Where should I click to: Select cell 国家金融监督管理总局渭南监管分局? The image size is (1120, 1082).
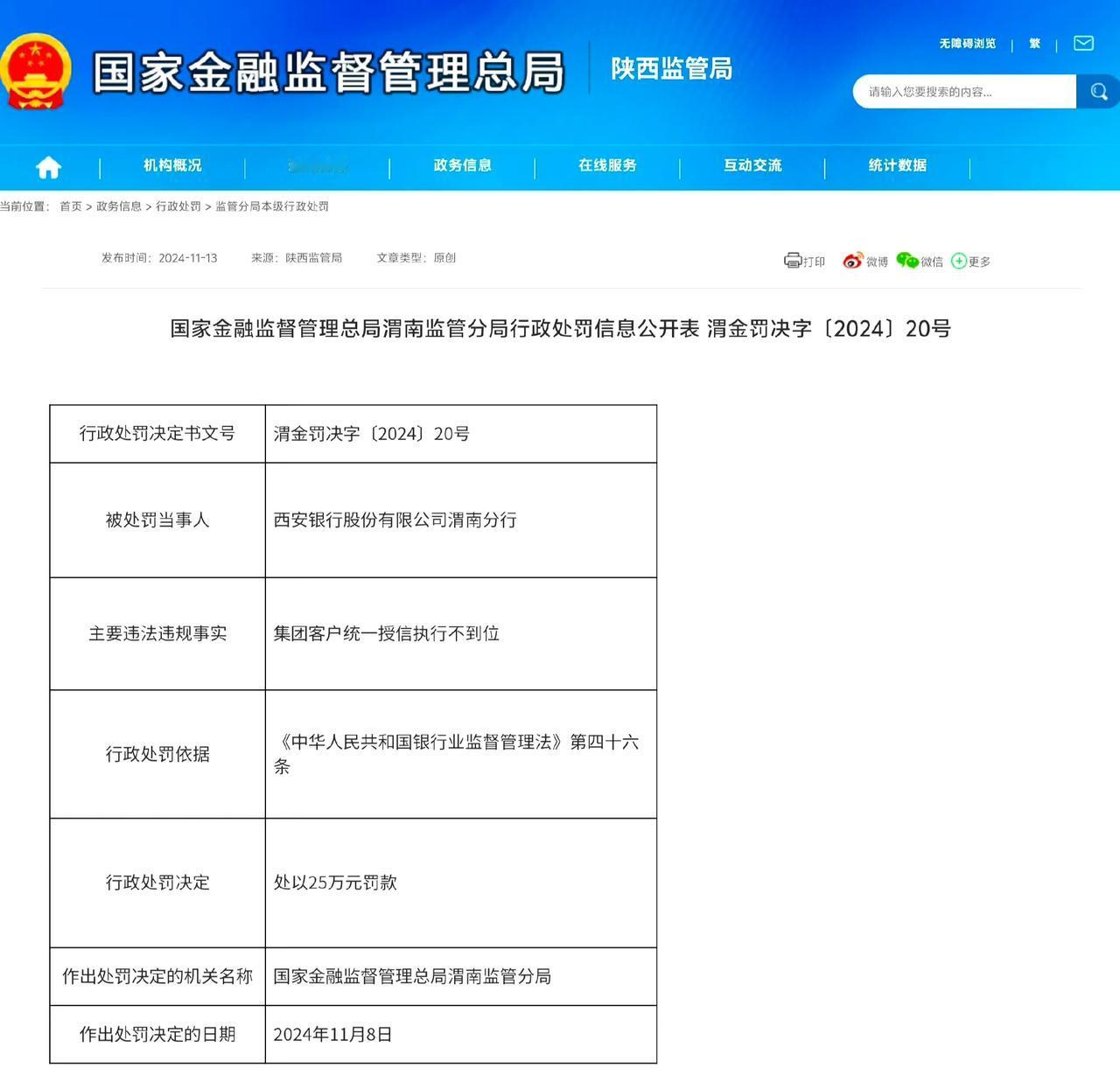pyautogui.click(x=461, y=976)
